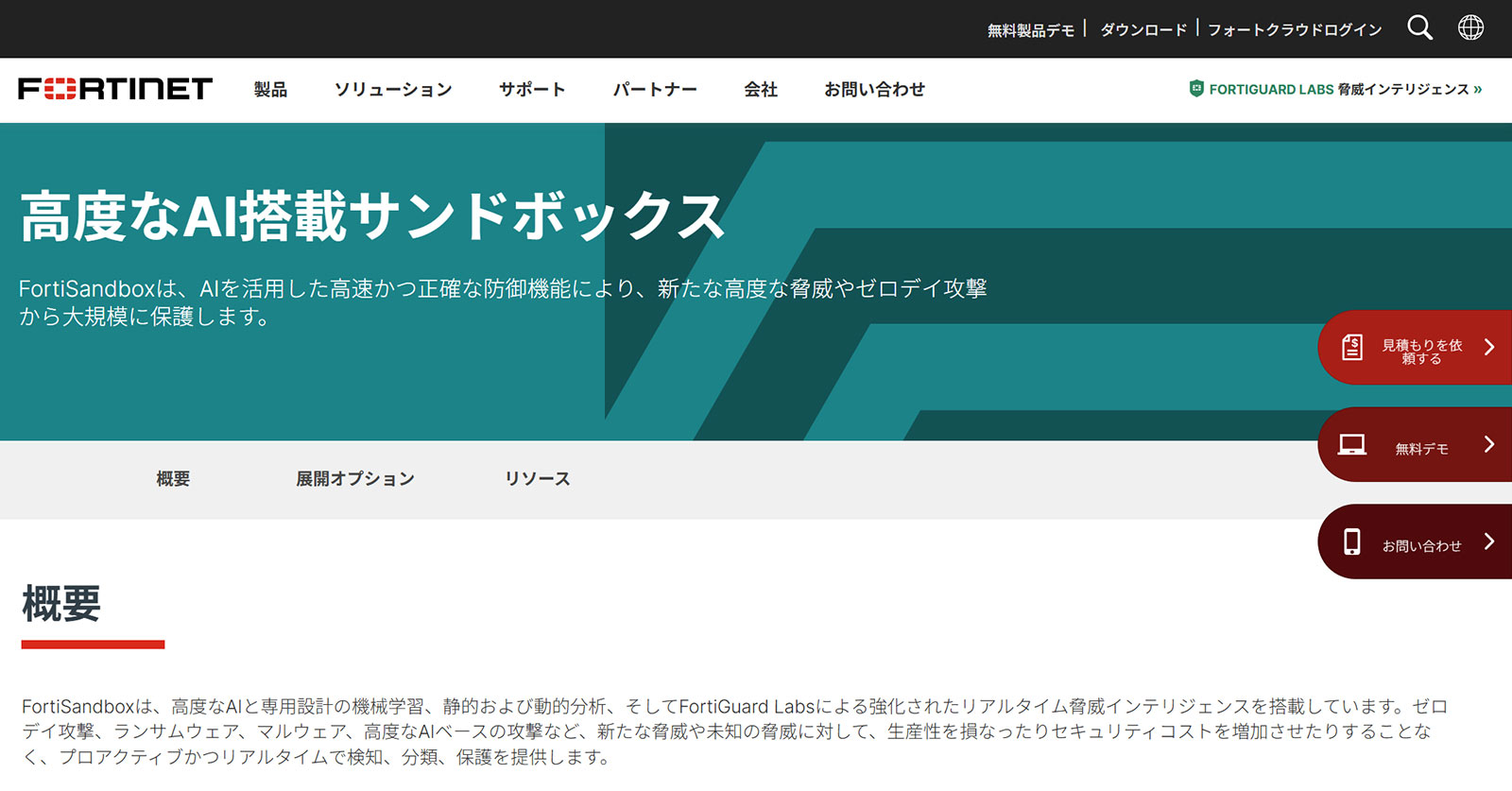Click the FortiGuard Labs shield icon
This screenshot has width=1512, height=791.
tap(1196, 89)
